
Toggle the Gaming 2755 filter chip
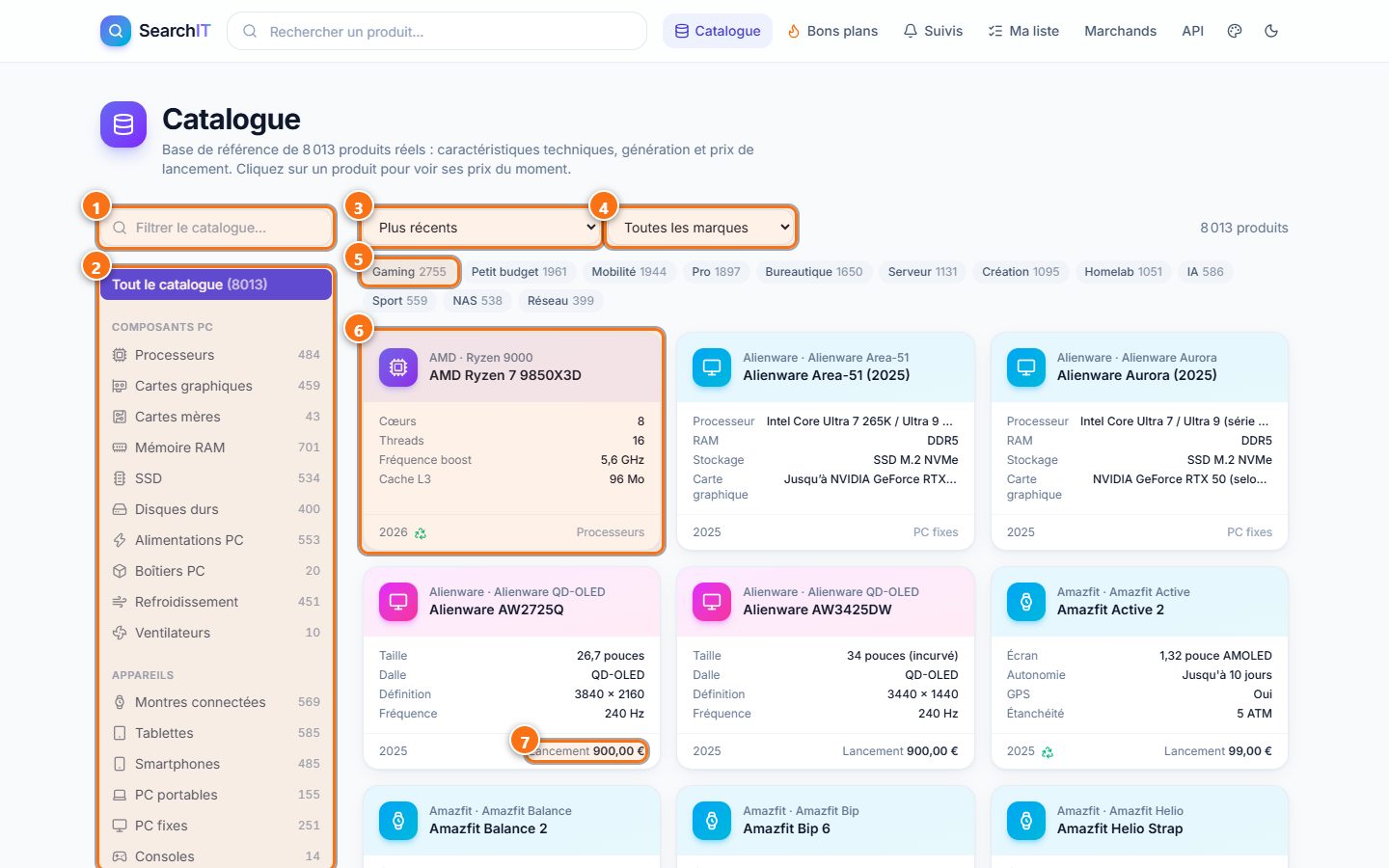point(409,272)
